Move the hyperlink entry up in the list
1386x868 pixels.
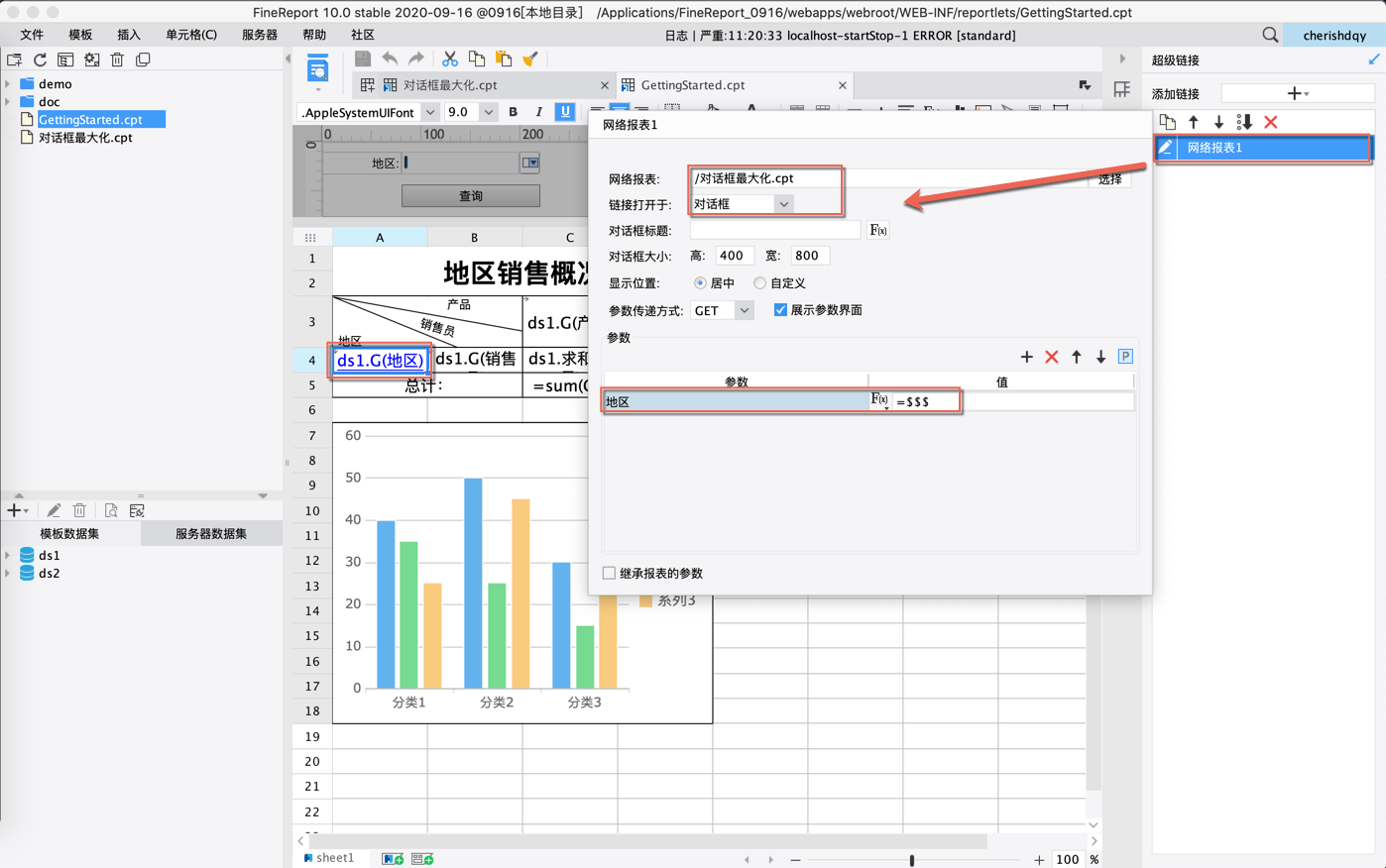pos(1194,122)
